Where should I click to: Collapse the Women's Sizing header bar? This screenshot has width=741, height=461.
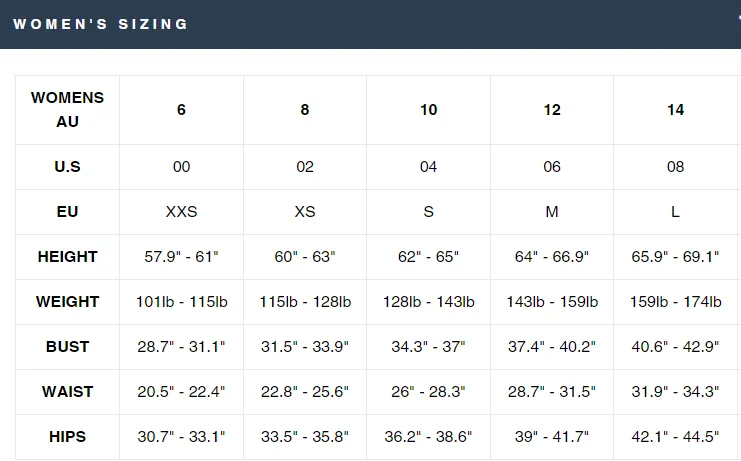(x=370, y=24)
